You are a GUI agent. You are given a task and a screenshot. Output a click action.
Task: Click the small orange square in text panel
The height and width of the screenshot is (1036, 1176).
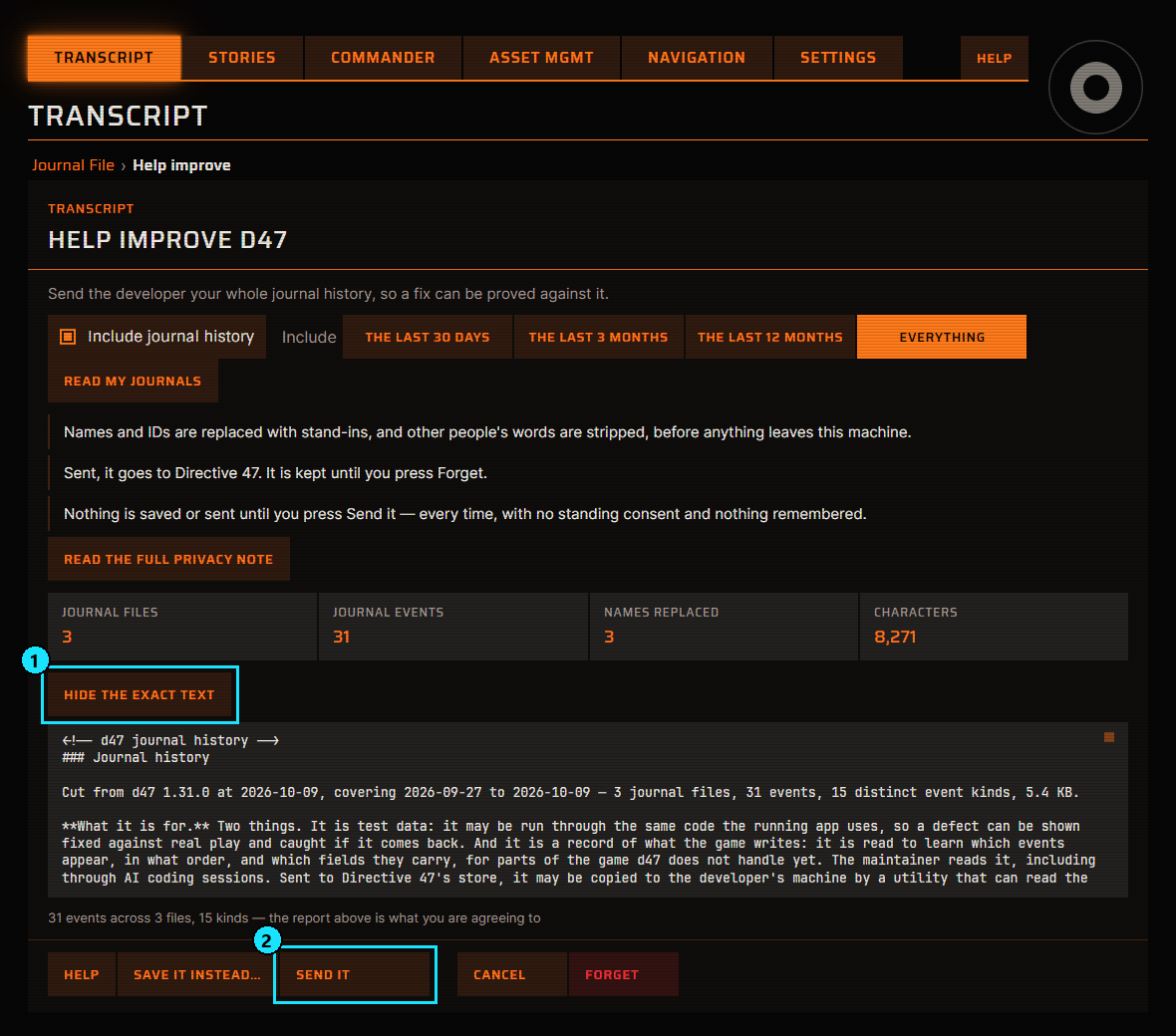point(1108,737)
